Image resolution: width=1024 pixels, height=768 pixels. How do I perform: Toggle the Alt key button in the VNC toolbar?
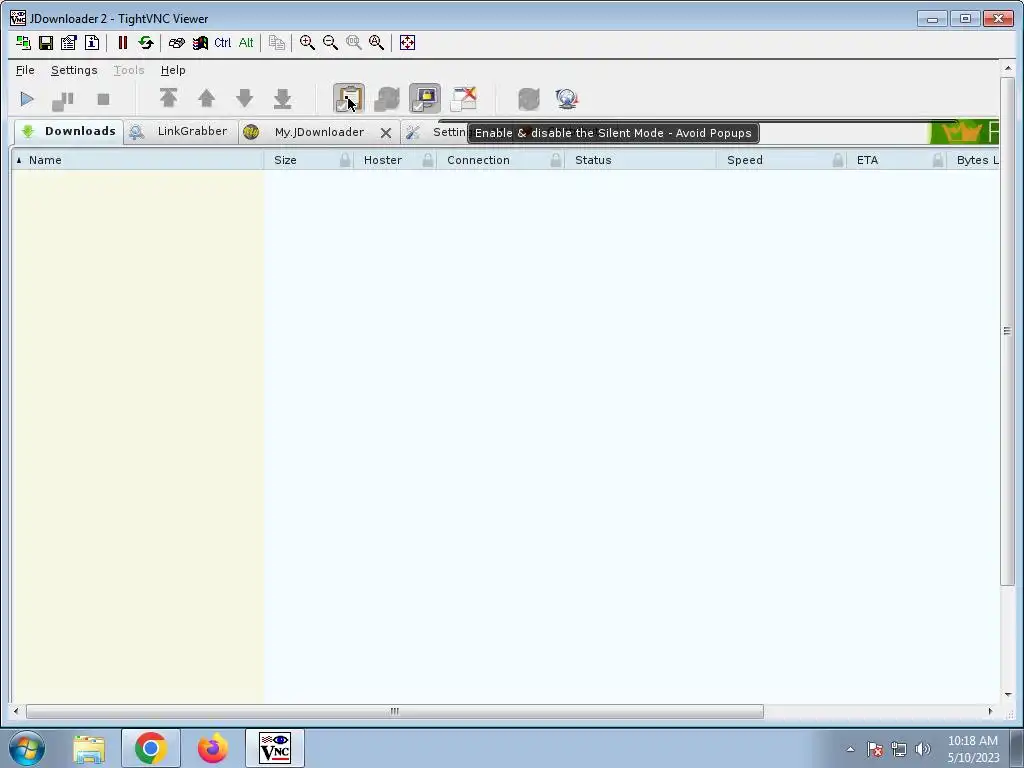coord(246,43)
